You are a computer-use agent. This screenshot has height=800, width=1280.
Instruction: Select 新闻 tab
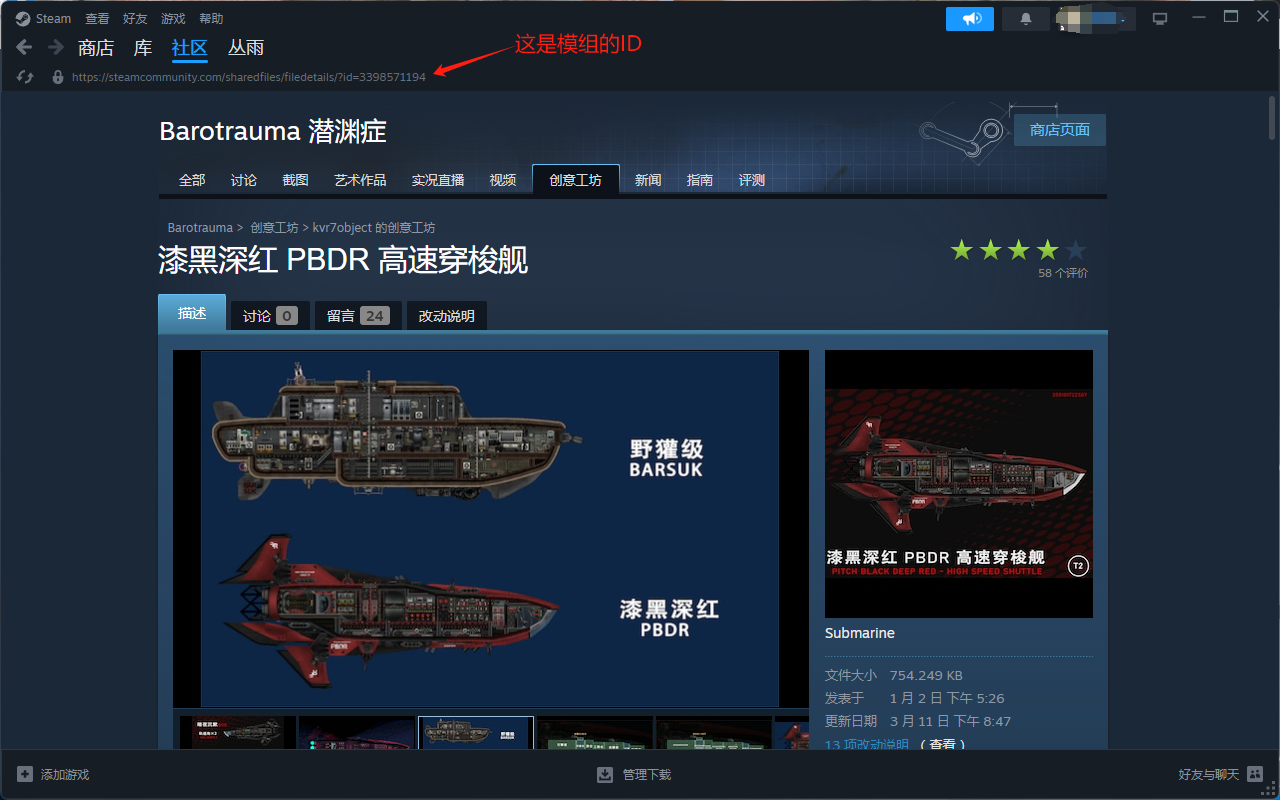[x=648, y=180]
